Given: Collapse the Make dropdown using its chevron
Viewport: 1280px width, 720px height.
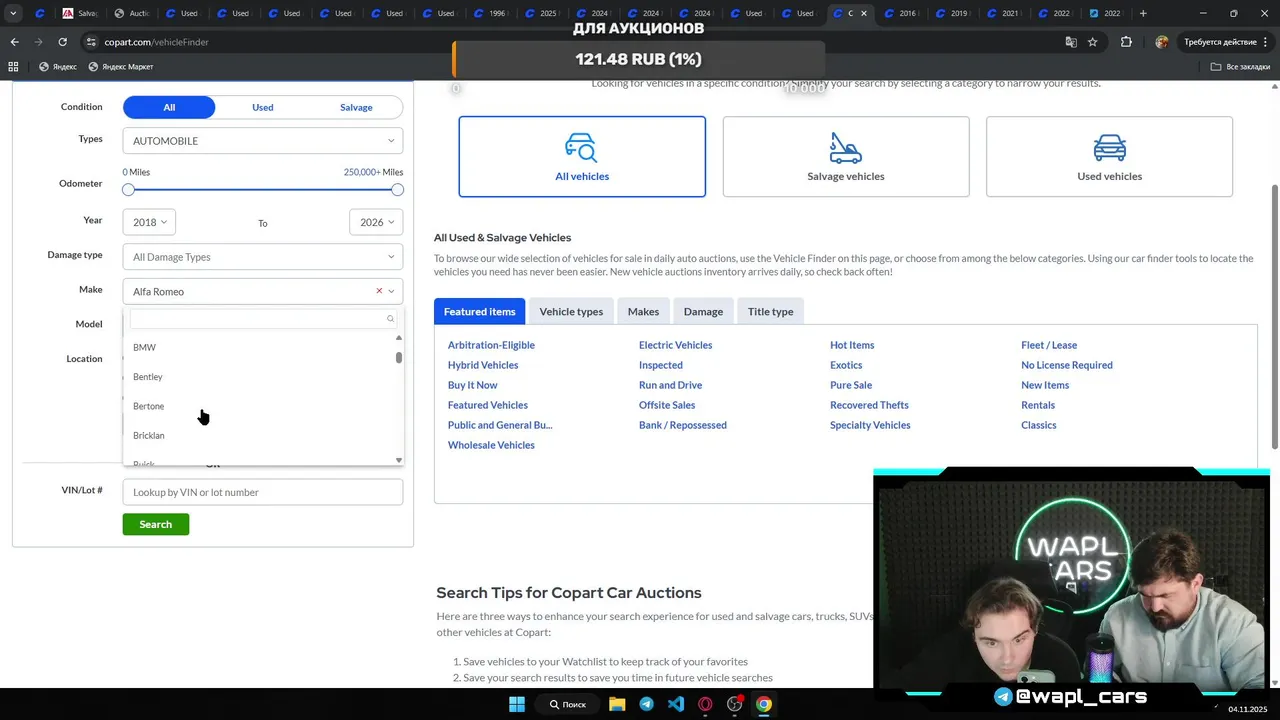Looking at the screenshot, I should [391, 291].
